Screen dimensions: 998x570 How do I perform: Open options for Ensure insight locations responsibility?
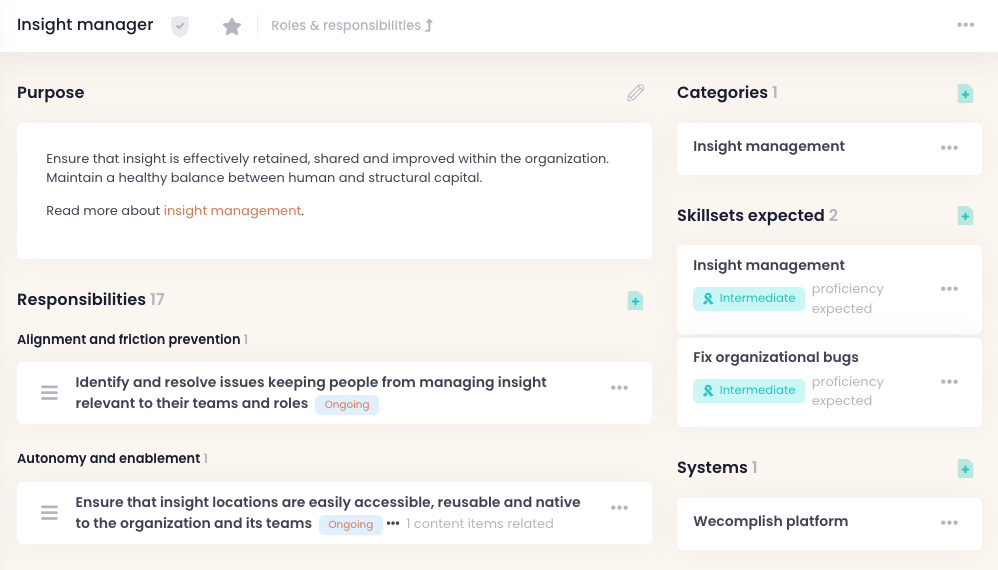click(x=619, y=508)
